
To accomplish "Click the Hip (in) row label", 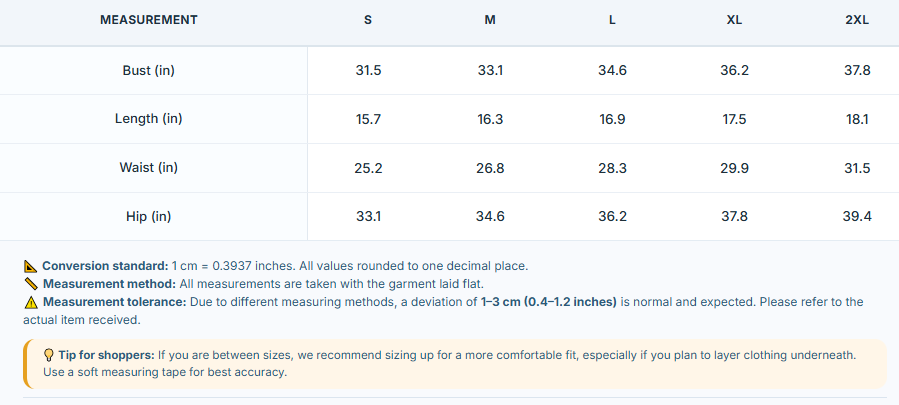I will coord(148,217).
